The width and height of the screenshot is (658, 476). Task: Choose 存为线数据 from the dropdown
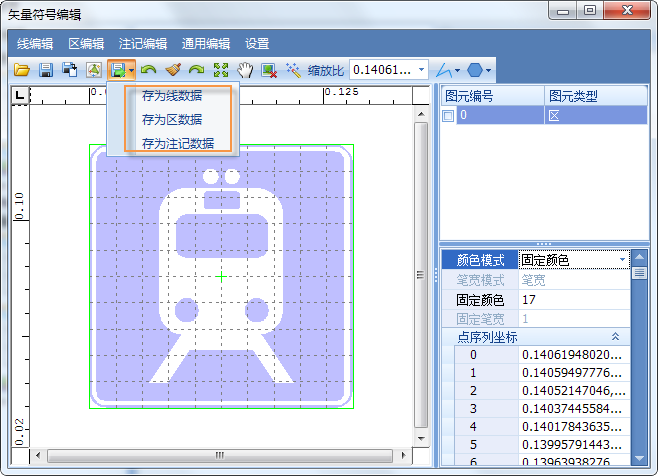click(x=171, y=96)
